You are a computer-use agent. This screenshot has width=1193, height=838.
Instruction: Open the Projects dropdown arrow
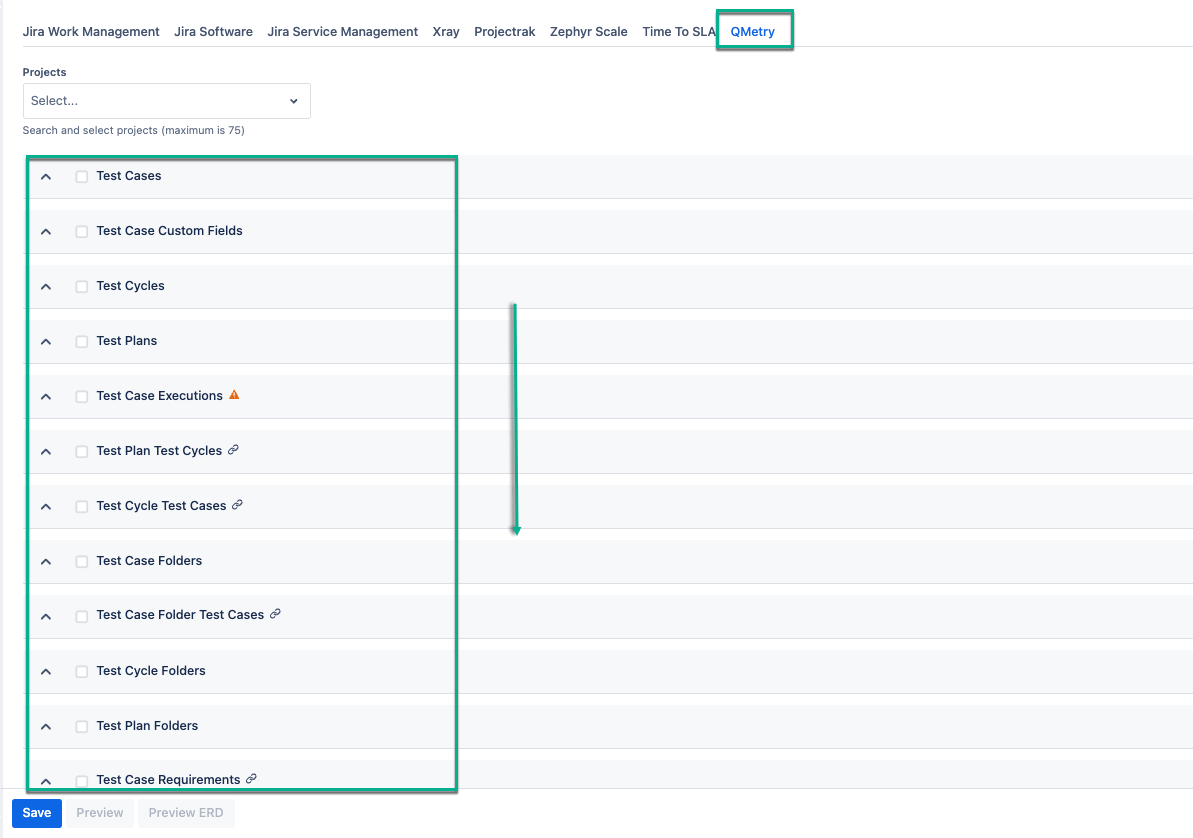pos(293,101)
